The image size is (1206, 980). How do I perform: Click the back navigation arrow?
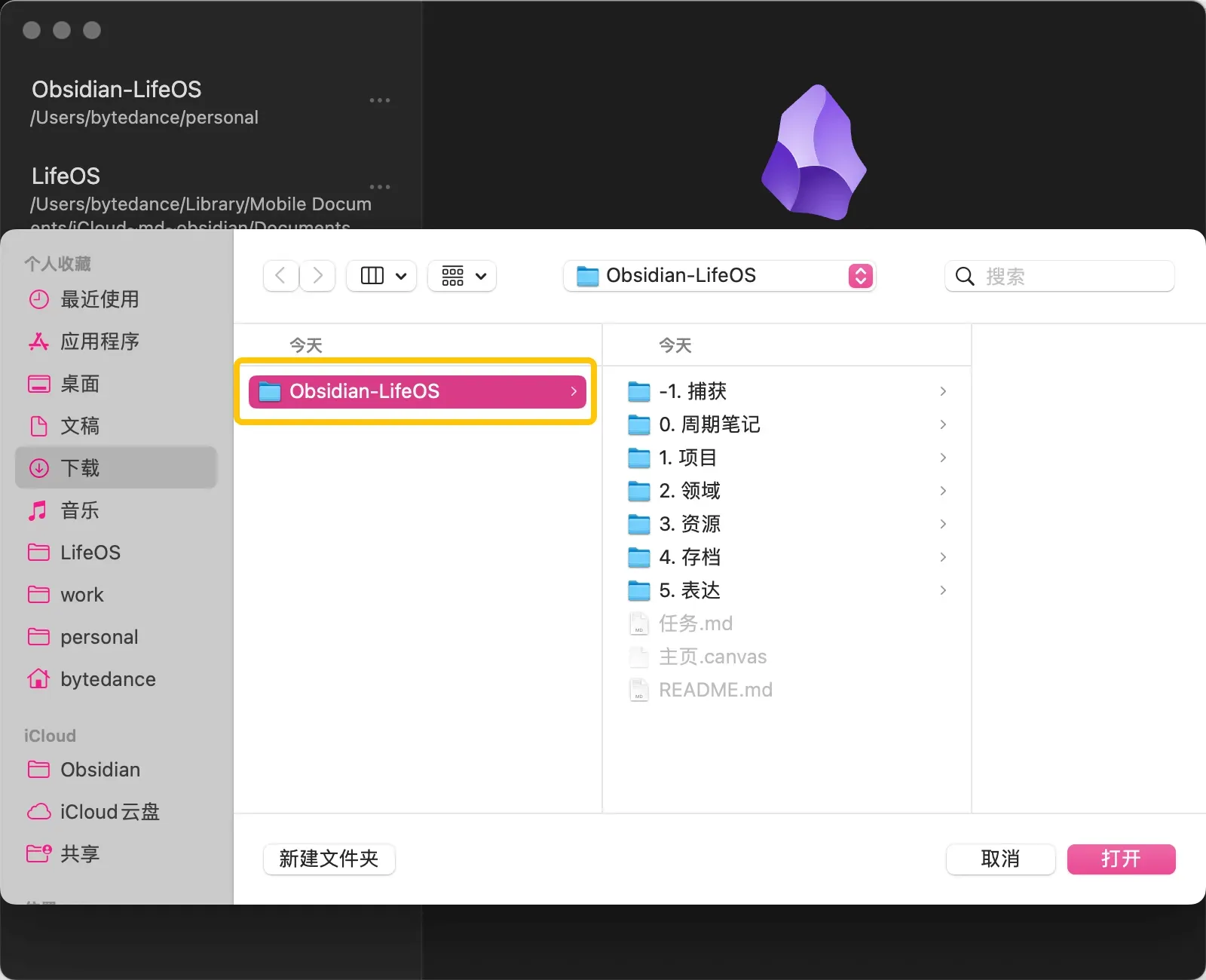pyautogui.click(x=280, y=276)
